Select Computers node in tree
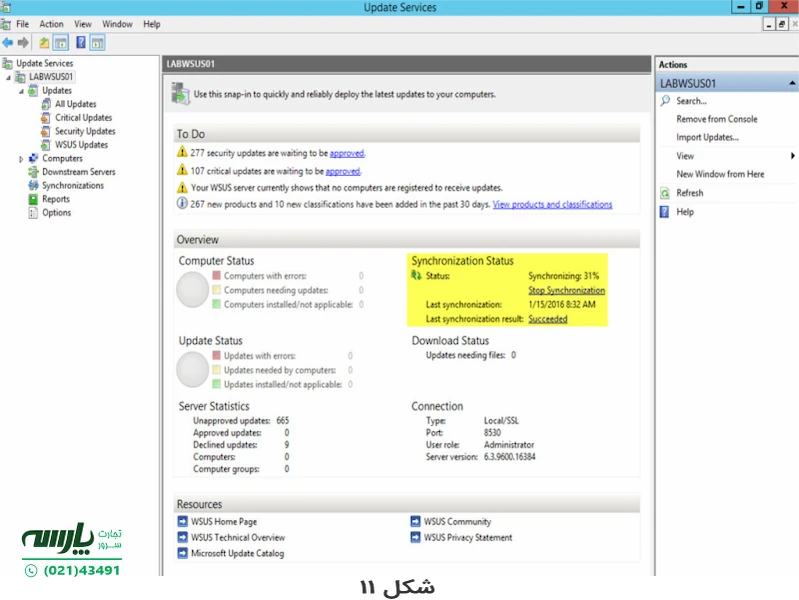This screenshot has height=600, width=799. coord(62,159)
